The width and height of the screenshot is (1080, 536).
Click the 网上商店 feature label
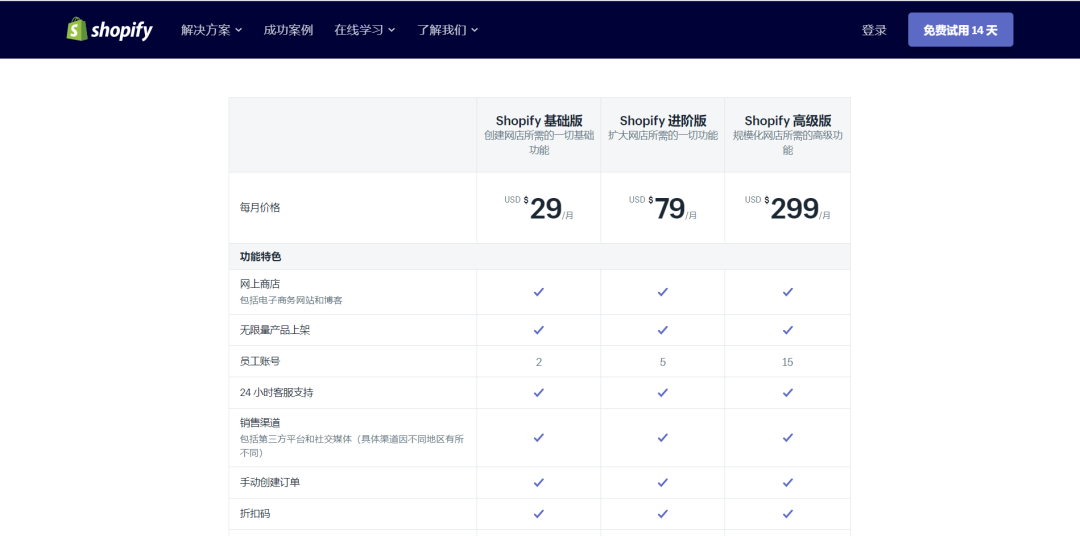[x=260, y=284]
